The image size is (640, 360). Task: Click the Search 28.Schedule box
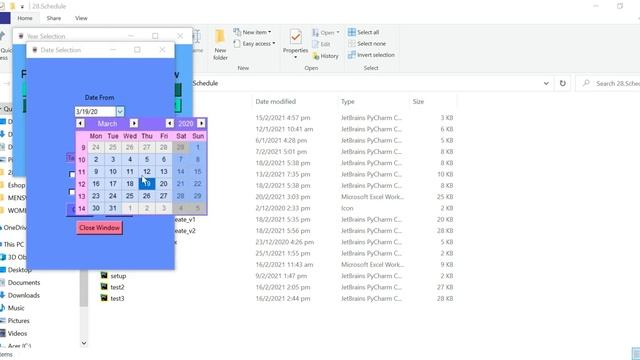pos(608,83)
